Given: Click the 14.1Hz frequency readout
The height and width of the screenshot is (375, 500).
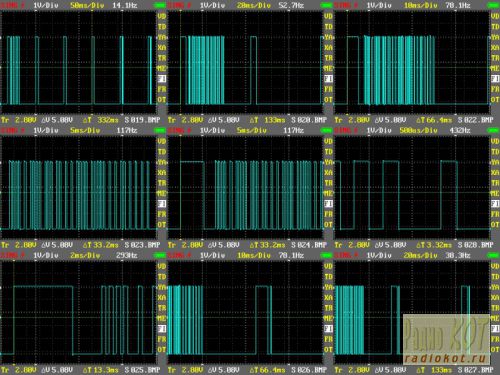Looking at the screenshot, I should [x=125, y=5].
